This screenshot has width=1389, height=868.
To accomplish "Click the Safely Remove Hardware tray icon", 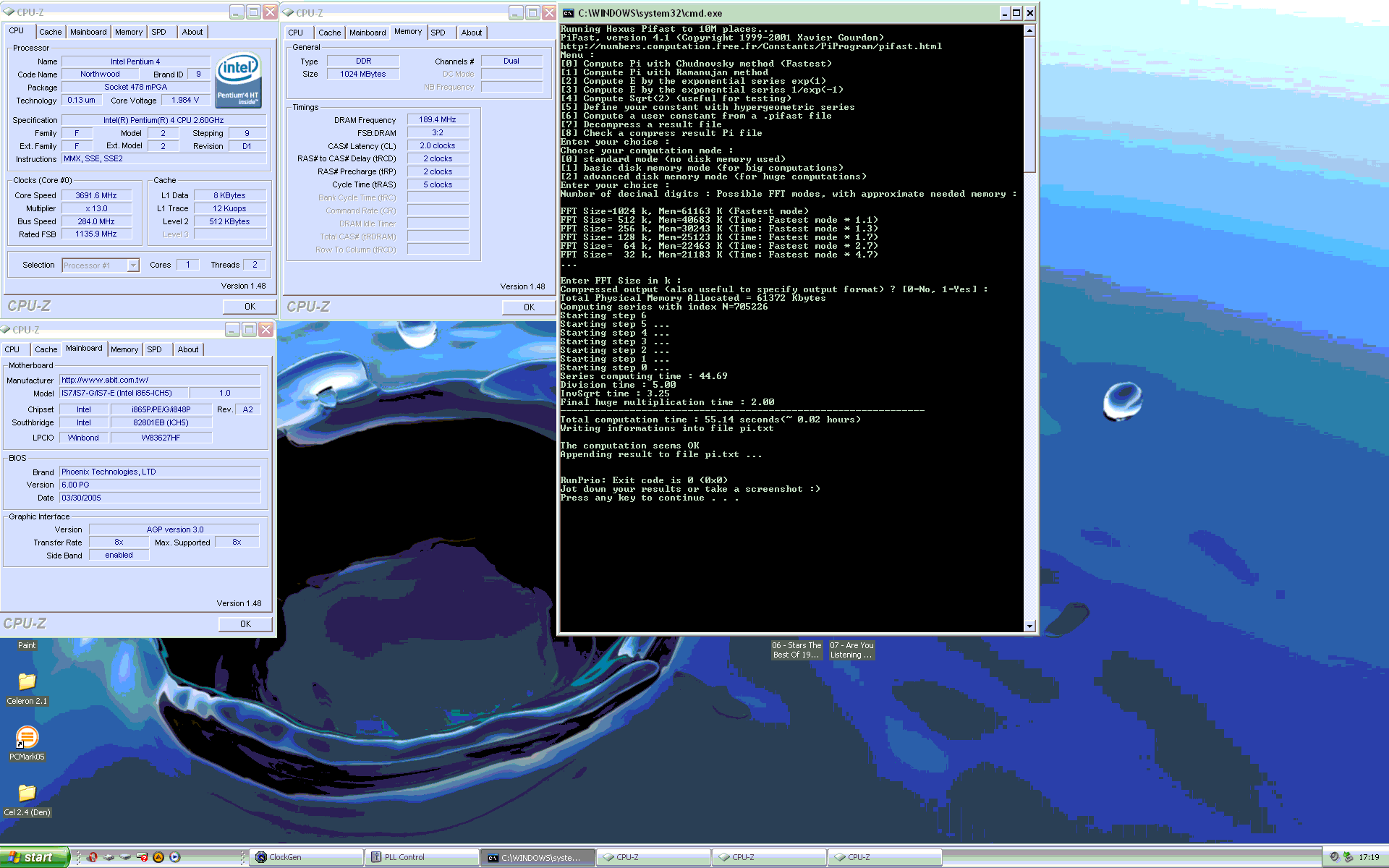I will 1348,857.
